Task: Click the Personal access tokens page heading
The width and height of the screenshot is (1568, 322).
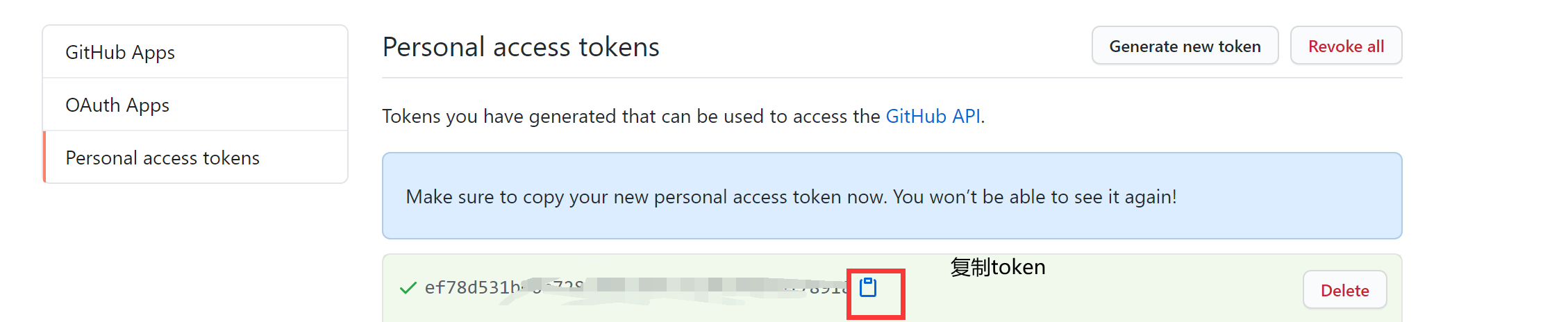Action: point(521,47)
